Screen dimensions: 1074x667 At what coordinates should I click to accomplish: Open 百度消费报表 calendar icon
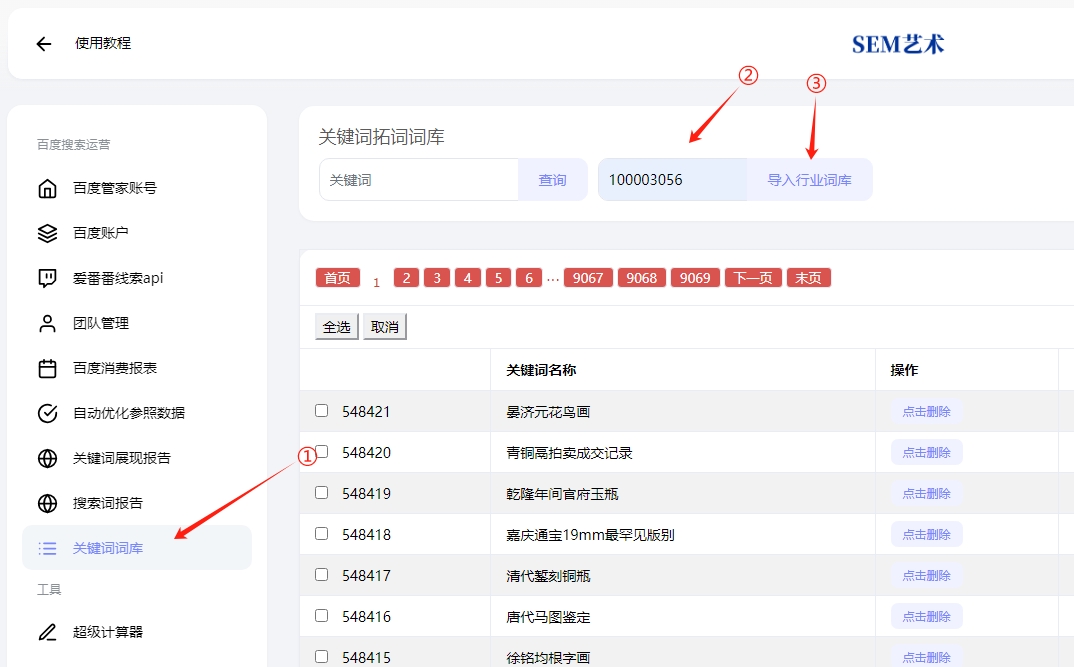tap(47, 368)
